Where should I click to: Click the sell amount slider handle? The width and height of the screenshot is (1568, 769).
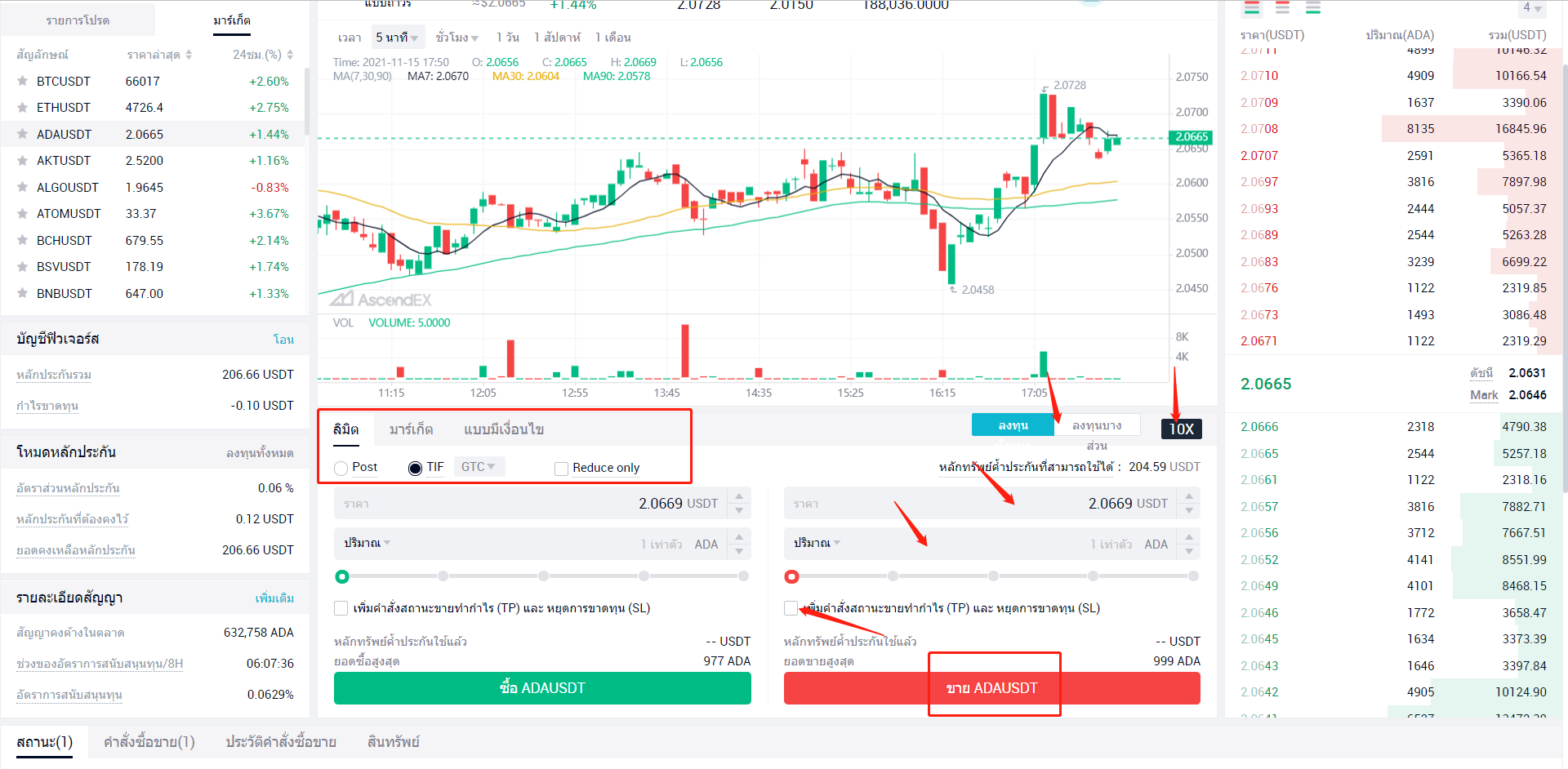coord(791,576)
